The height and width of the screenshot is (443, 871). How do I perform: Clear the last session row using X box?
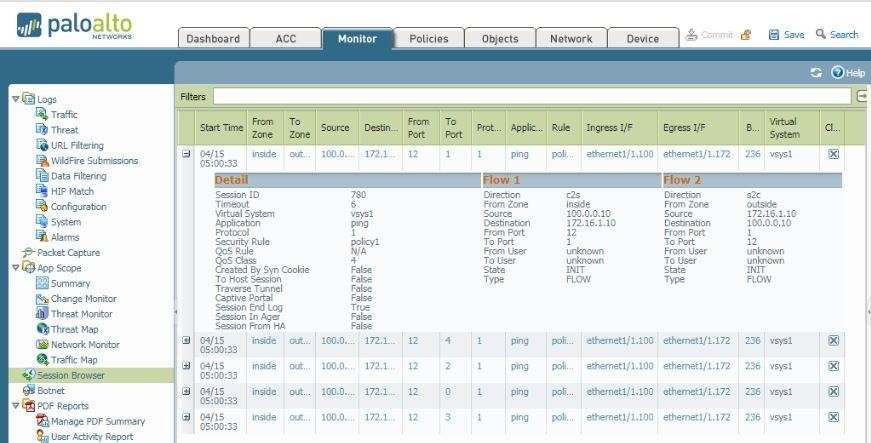click(x=834, y=416)
